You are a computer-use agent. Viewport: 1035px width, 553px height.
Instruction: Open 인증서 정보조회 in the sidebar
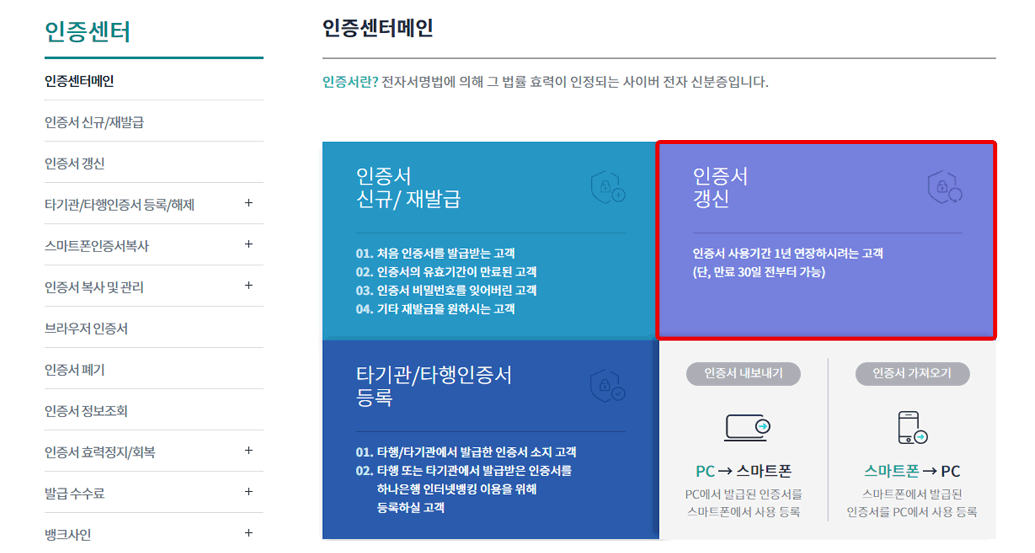[x=86, y=411]
